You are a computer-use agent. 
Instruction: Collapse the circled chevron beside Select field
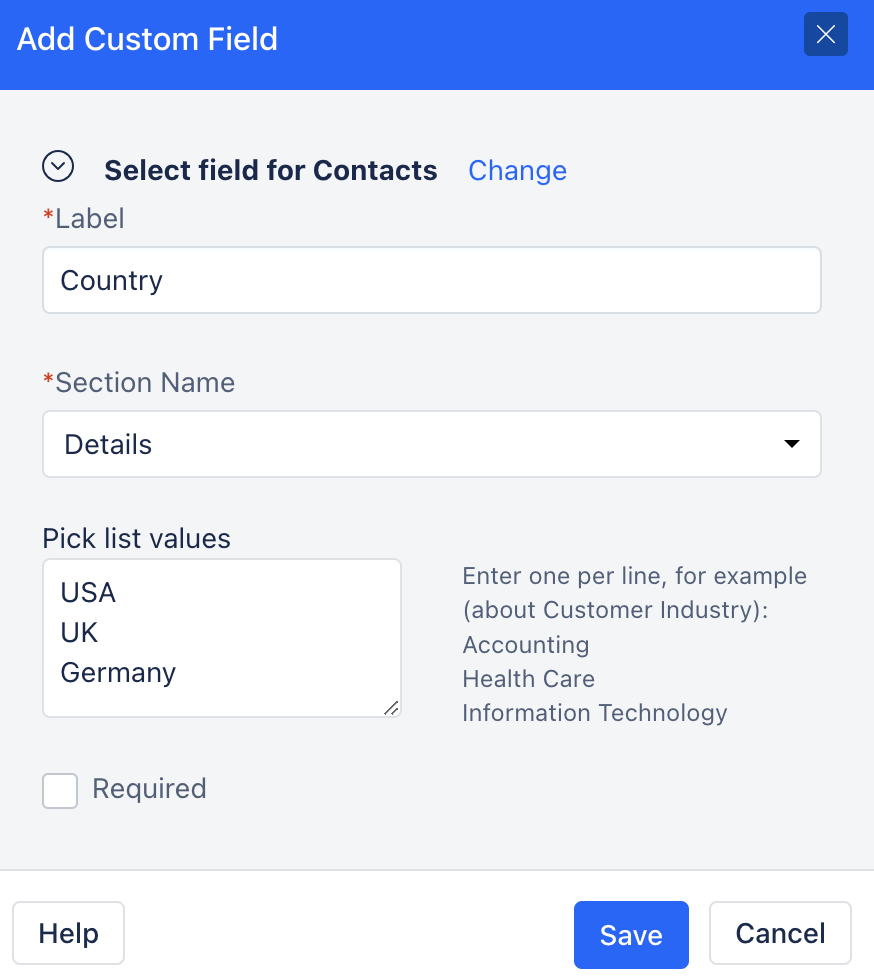(x=58, y=166)
